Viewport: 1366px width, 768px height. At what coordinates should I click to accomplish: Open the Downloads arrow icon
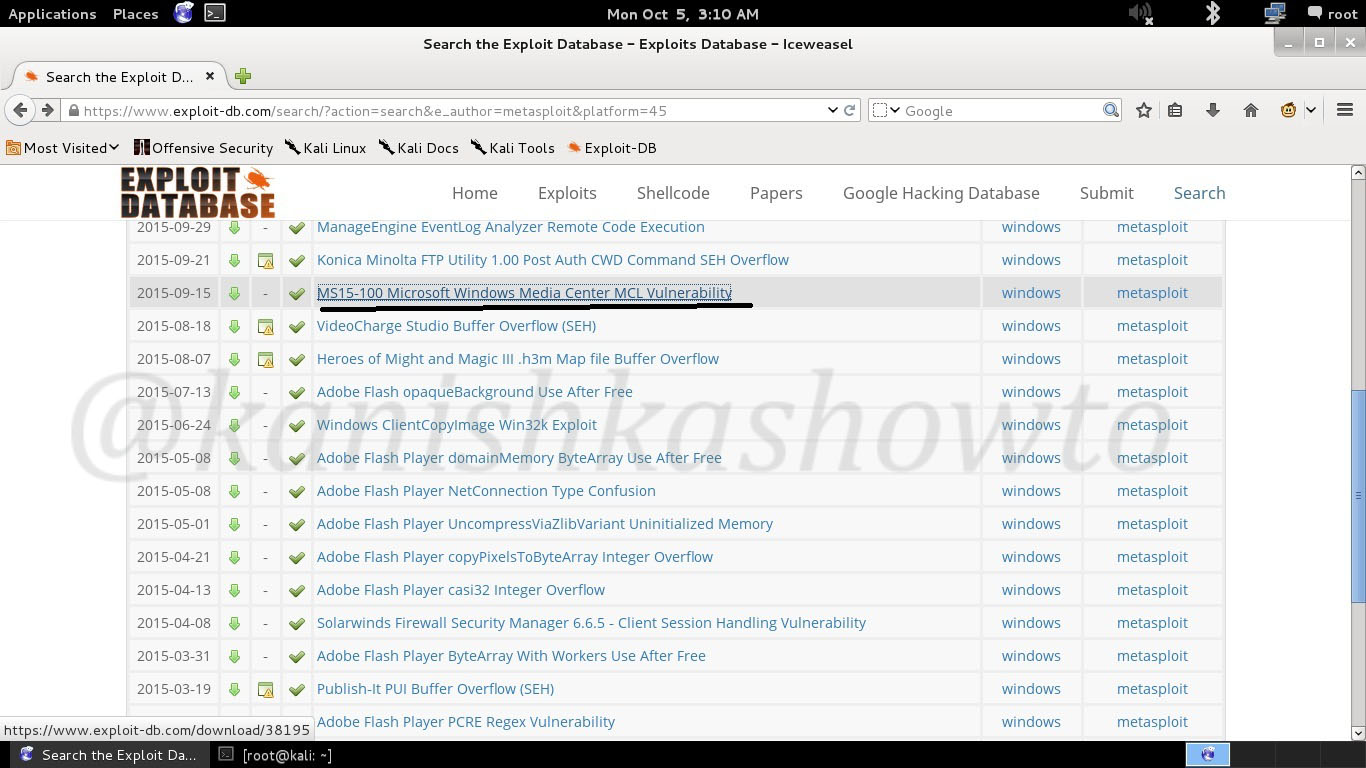[x=1213, y=110]
